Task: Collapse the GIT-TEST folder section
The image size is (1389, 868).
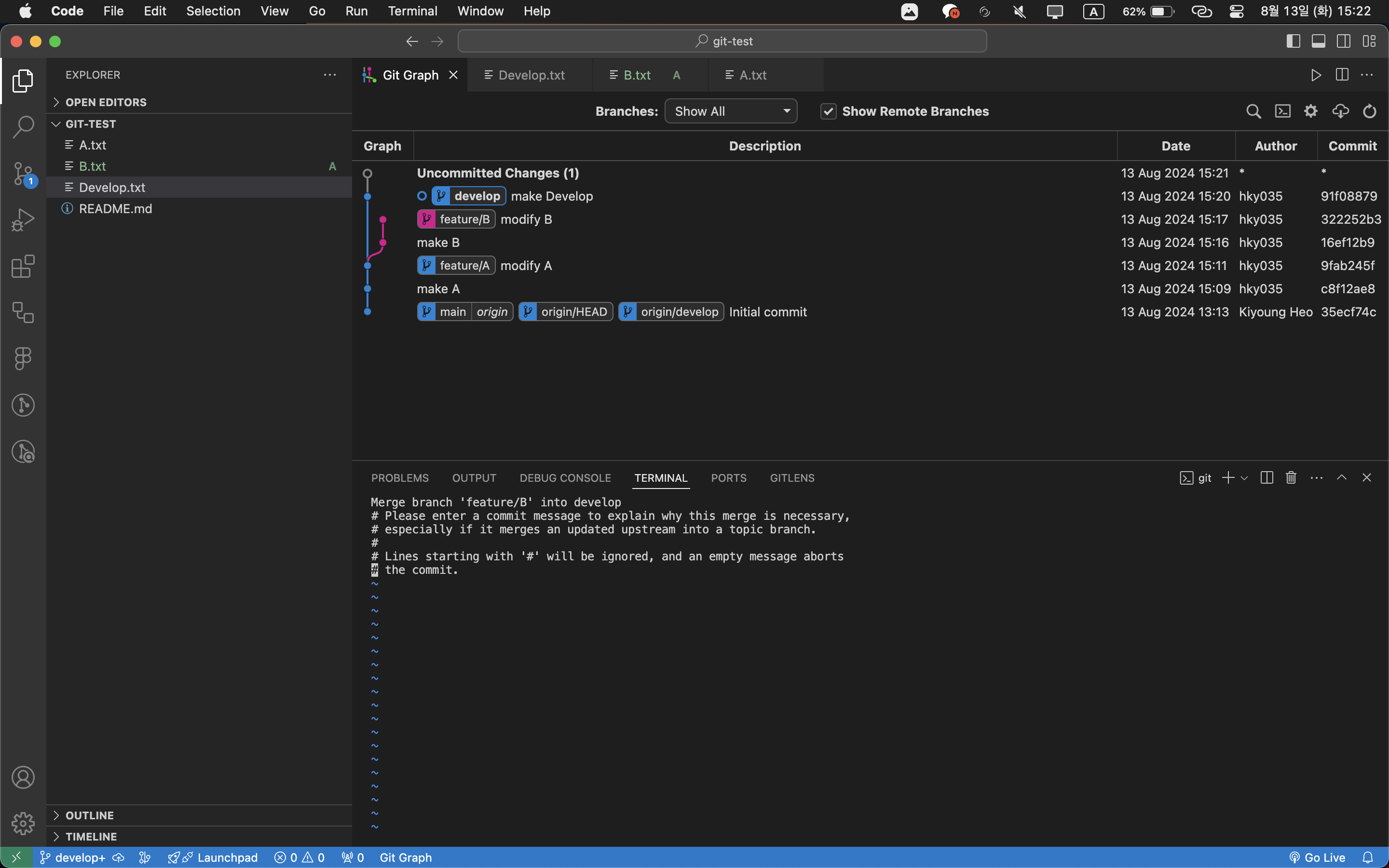Action: pyautogui.click(x=199, y=124)
